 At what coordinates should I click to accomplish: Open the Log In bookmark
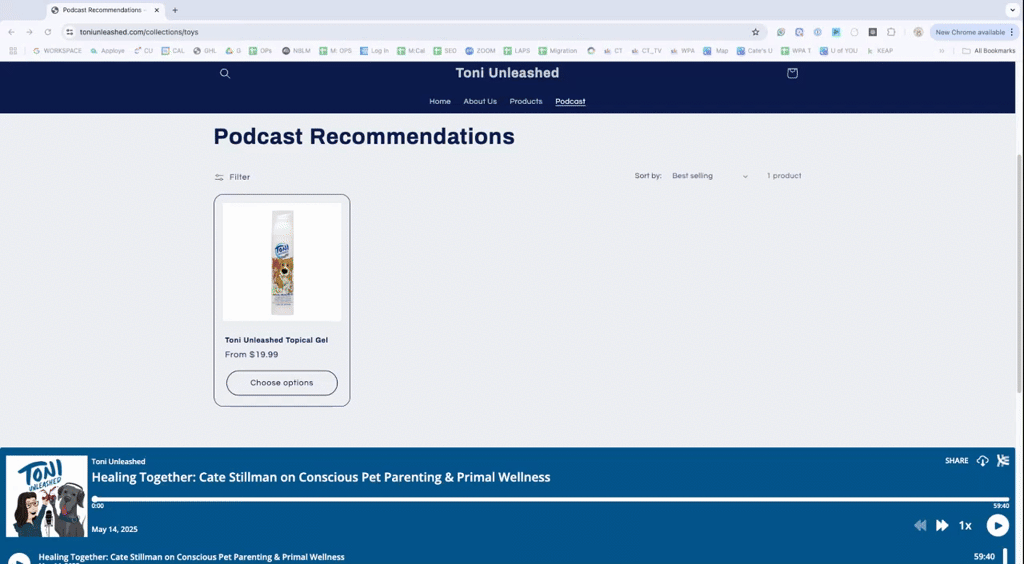374,51
